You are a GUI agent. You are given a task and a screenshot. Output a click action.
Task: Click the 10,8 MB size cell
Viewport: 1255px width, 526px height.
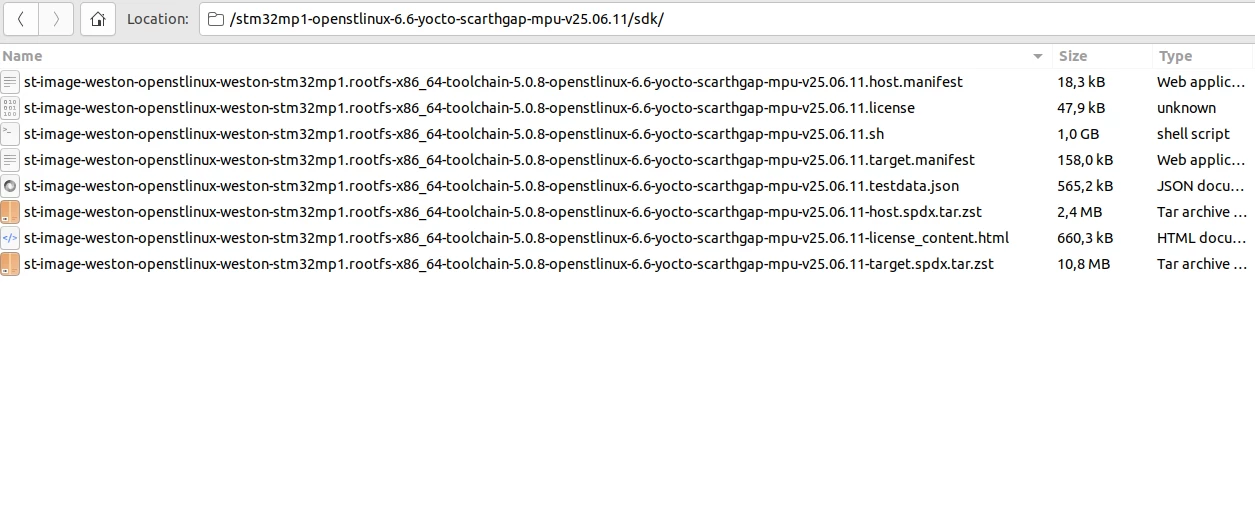click(x=1083, y=264)
